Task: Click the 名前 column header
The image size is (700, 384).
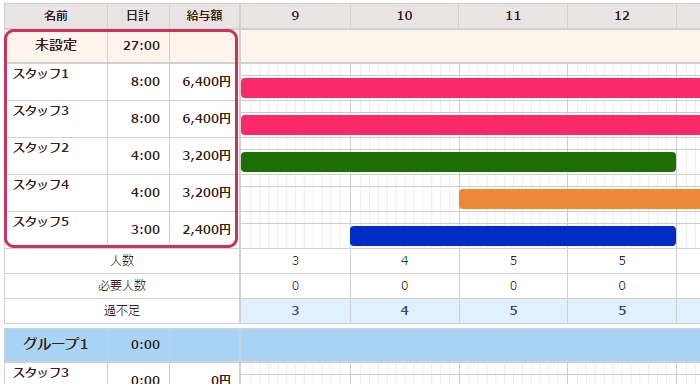Action: [56, 16]
